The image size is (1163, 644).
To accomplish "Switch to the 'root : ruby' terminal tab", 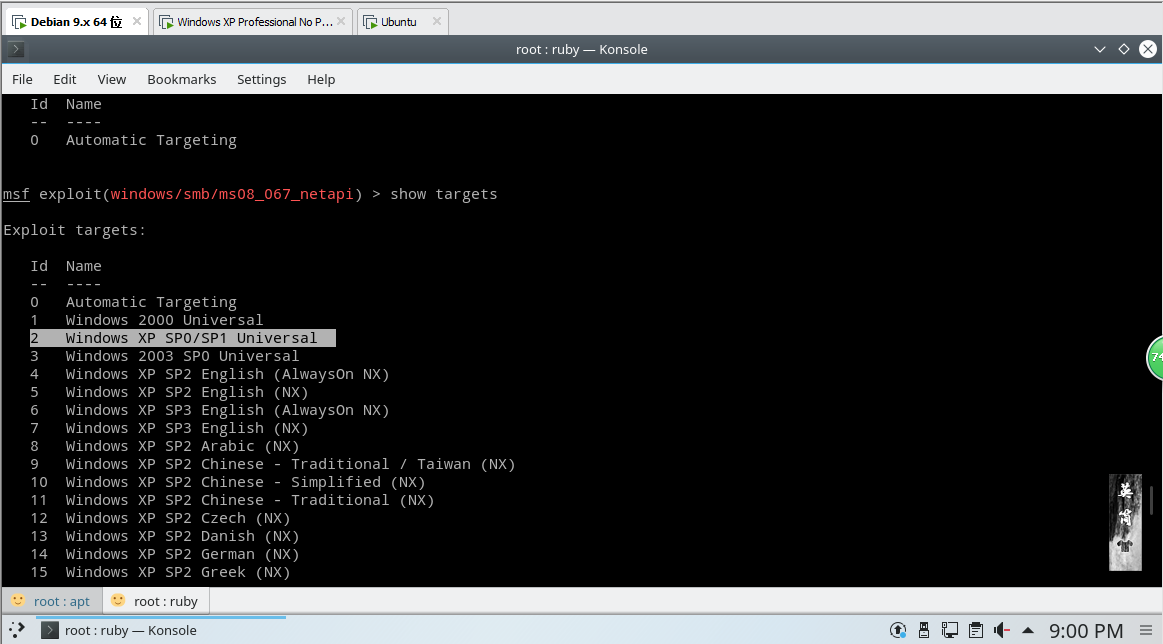I will pos(157,601).
